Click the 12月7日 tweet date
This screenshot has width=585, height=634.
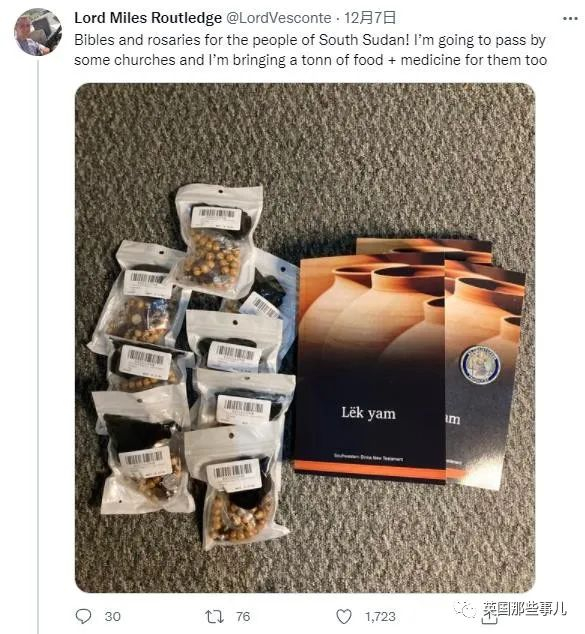pyautogui.click(x=370, y=18)
